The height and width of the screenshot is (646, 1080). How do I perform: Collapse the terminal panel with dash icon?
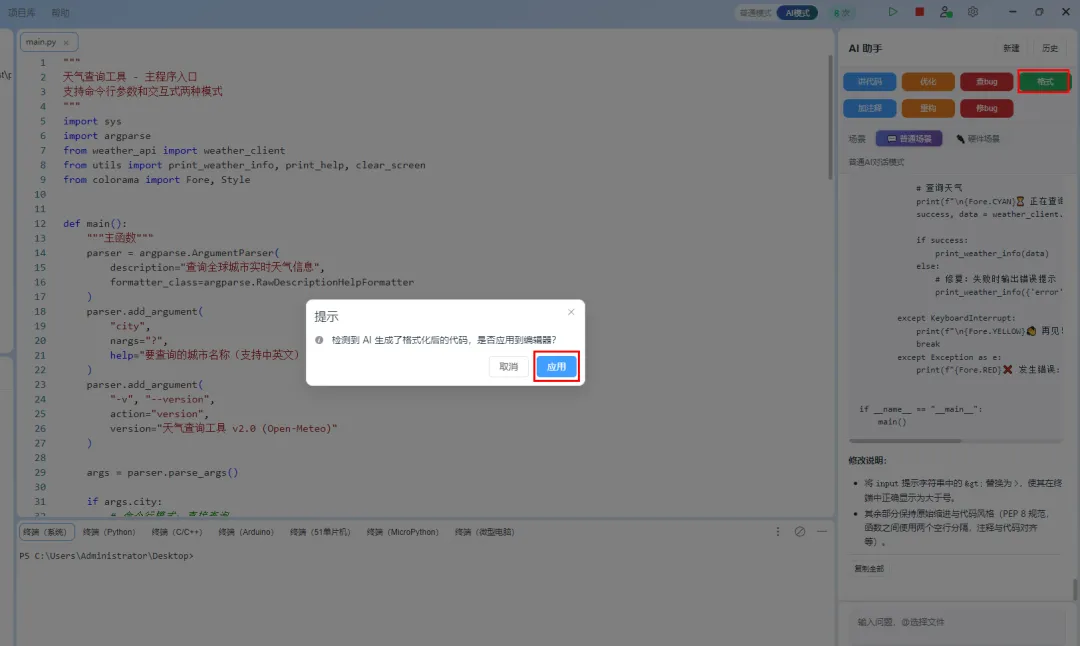(822, 532)
